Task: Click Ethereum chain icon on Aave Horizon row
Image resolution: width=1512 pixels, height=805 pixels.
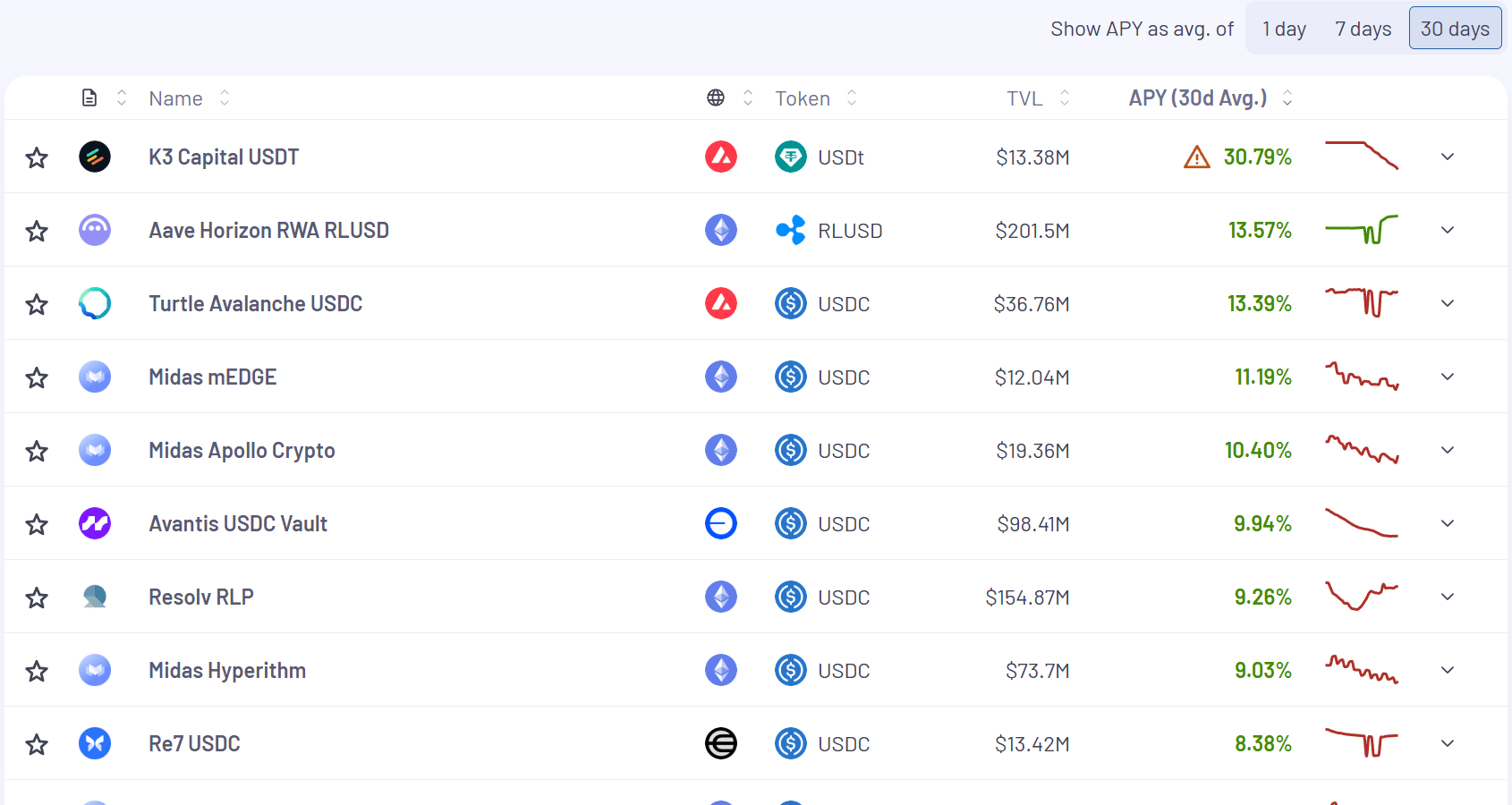Action: (x=721, y=231)
